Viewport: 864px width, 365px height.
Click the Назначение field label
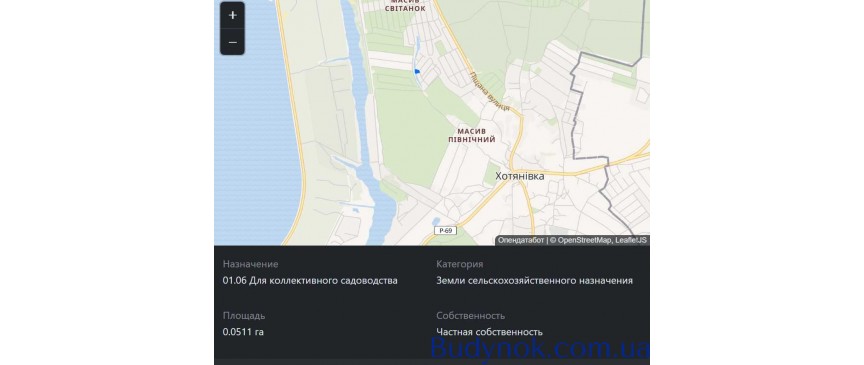[x=250, y=264]
